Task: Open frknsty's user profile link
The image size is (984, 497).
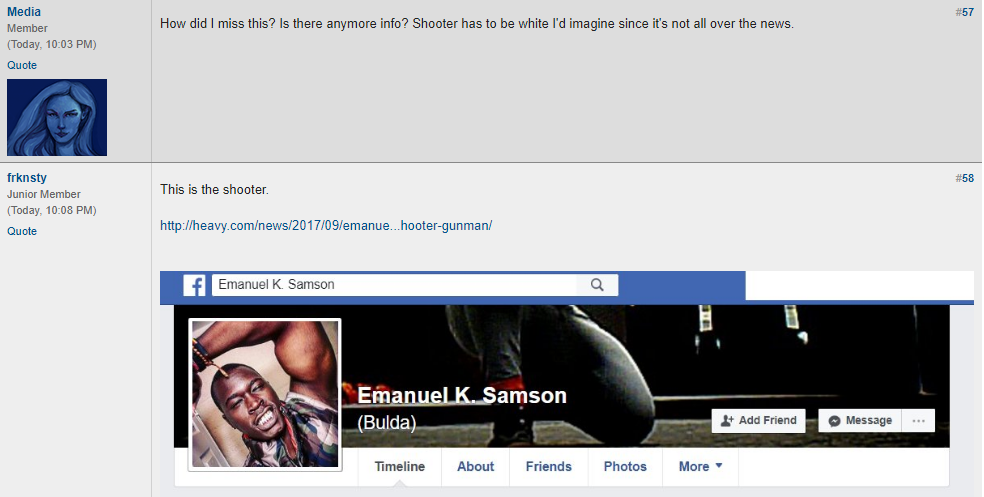Action: coord(27,178)
